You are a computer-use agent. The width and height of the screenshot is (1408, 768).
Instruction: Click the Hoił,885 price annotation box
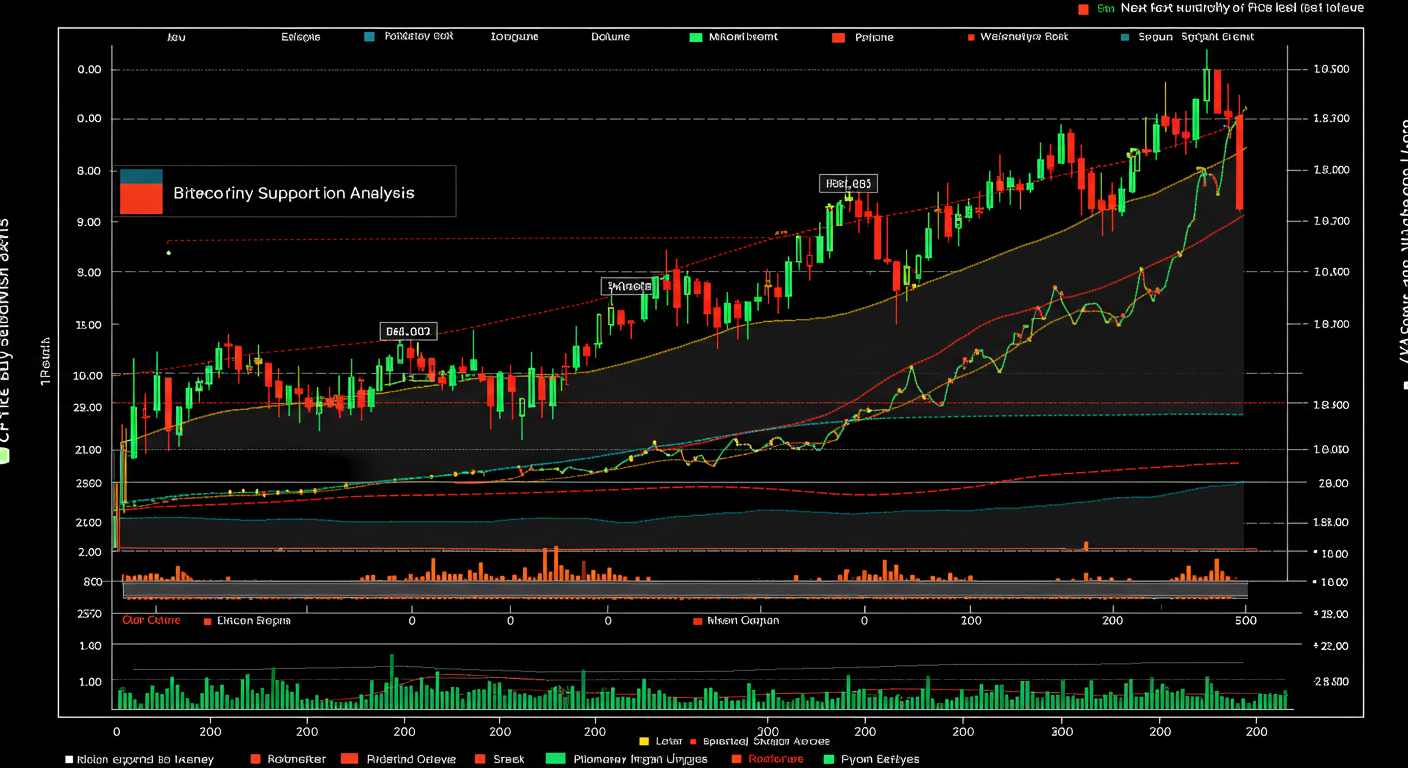(x=848, y=183)
